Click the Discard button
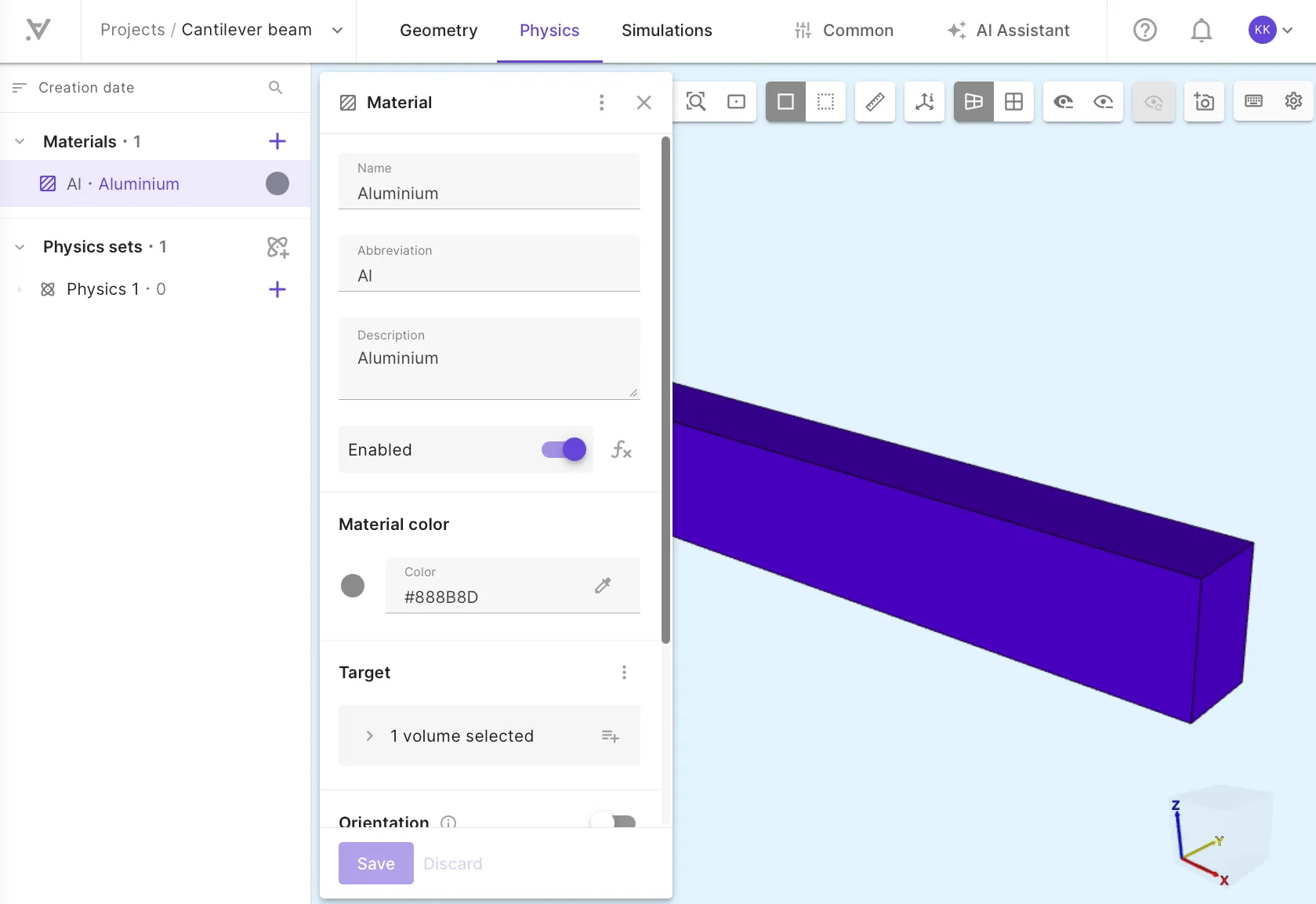This screenshot has height=904, width=1316. point(453,863)
